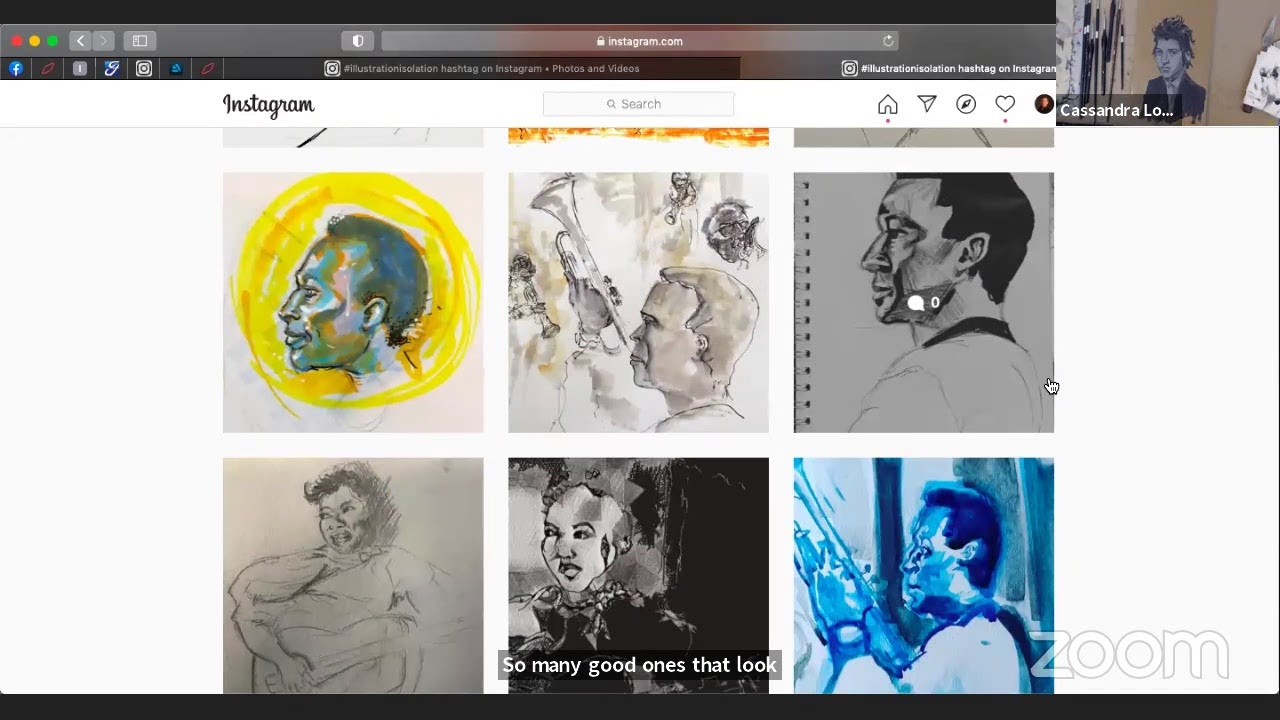The image size is (1280, 720).
Task: Open blue ink trumpet player post
Action: (x=923, y=575)
